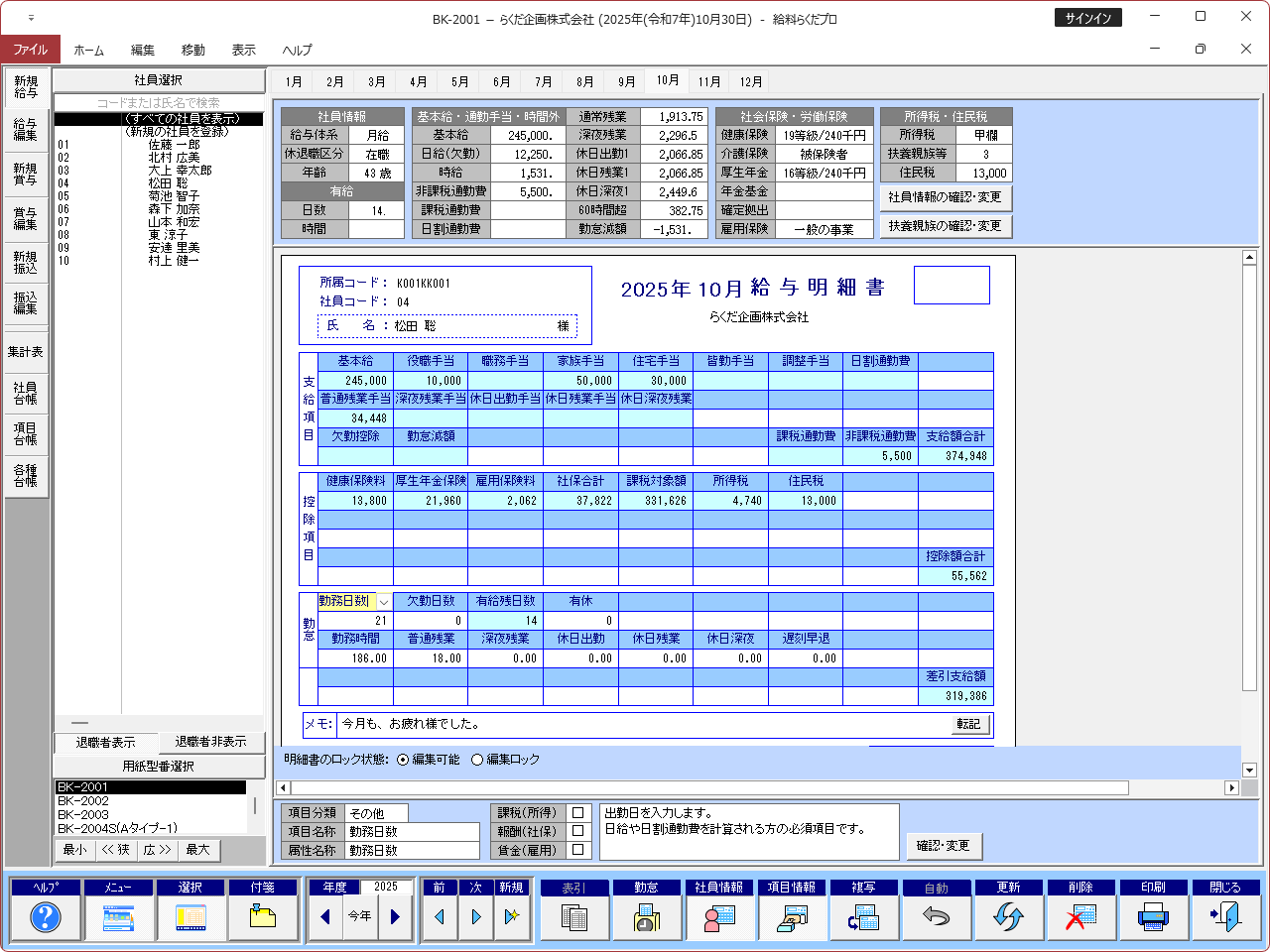Screen dimensions: 1270x952
Task: Click the 更新 update icon
Action: click(x=1009, y=917)
